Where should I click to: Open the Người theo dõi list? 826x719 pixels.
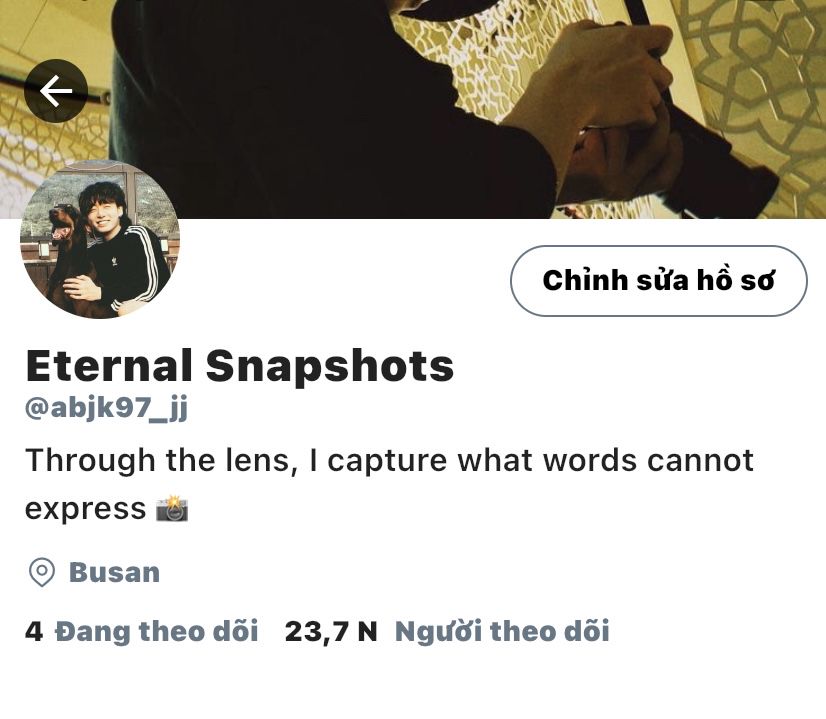tap(502, 631)
